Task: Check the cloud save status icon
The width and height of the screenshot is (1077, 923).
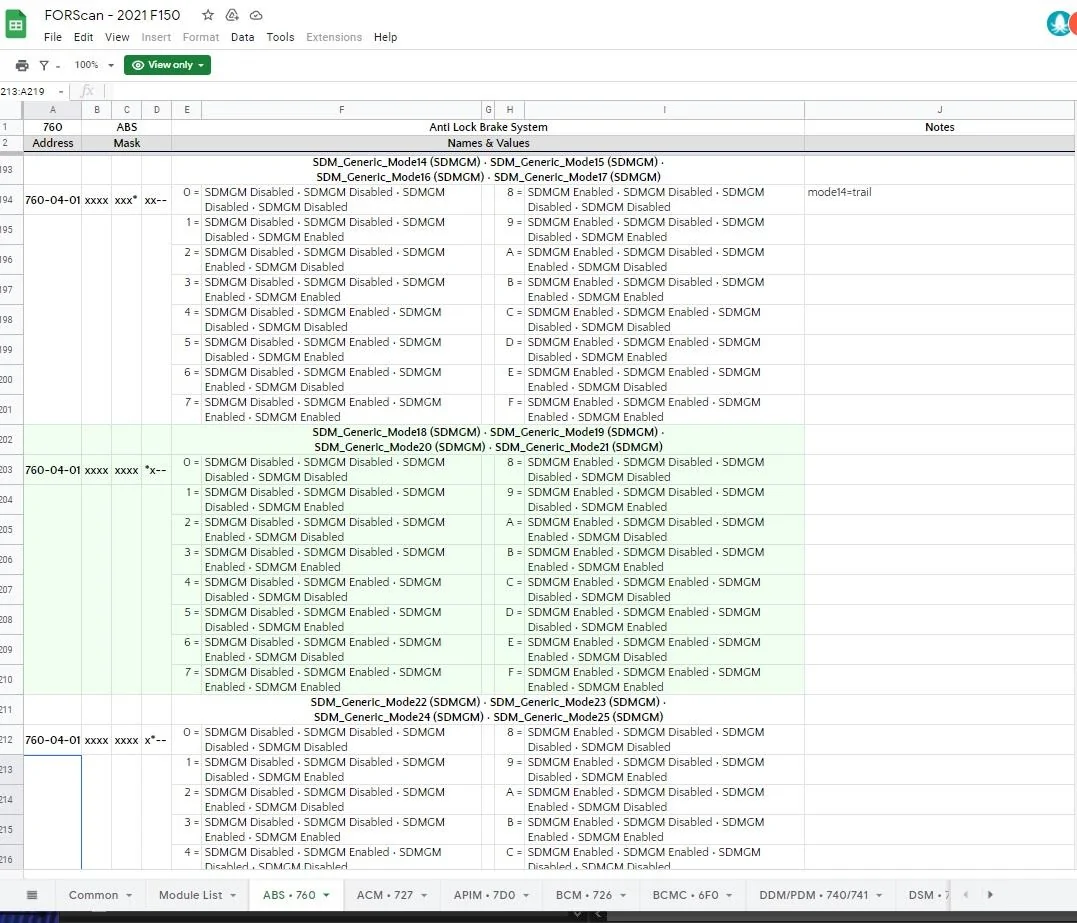Action: tap(256, 14)
